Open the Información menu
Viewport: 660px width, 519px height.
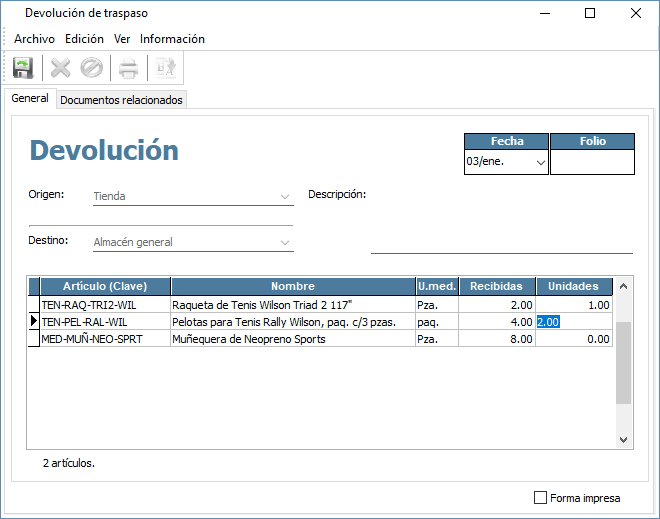172,39
